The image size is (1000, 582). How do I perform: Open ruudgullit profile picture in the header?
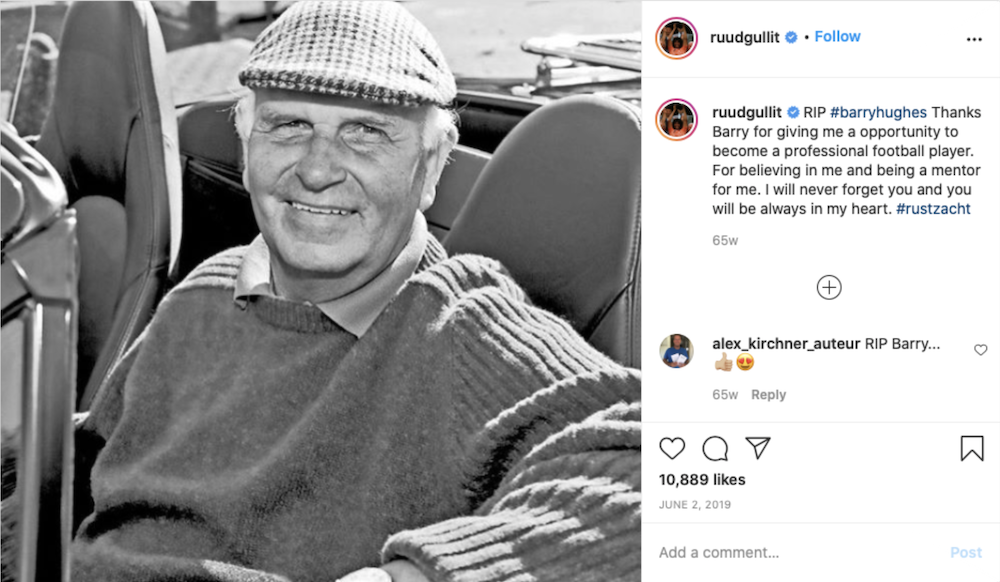[677, 38]
